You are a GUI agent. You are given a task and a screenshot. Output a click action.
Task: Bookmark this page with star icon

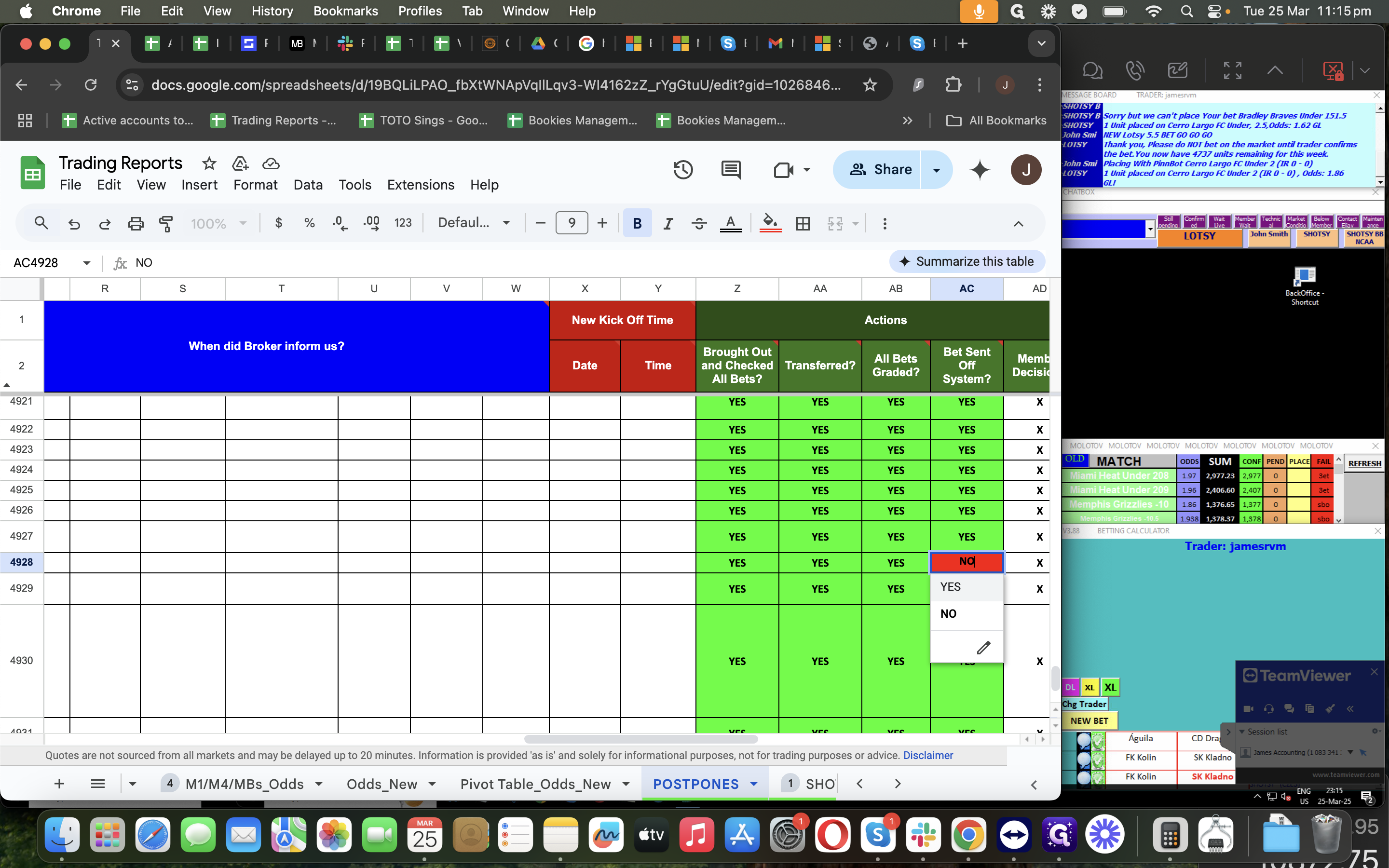870,85
